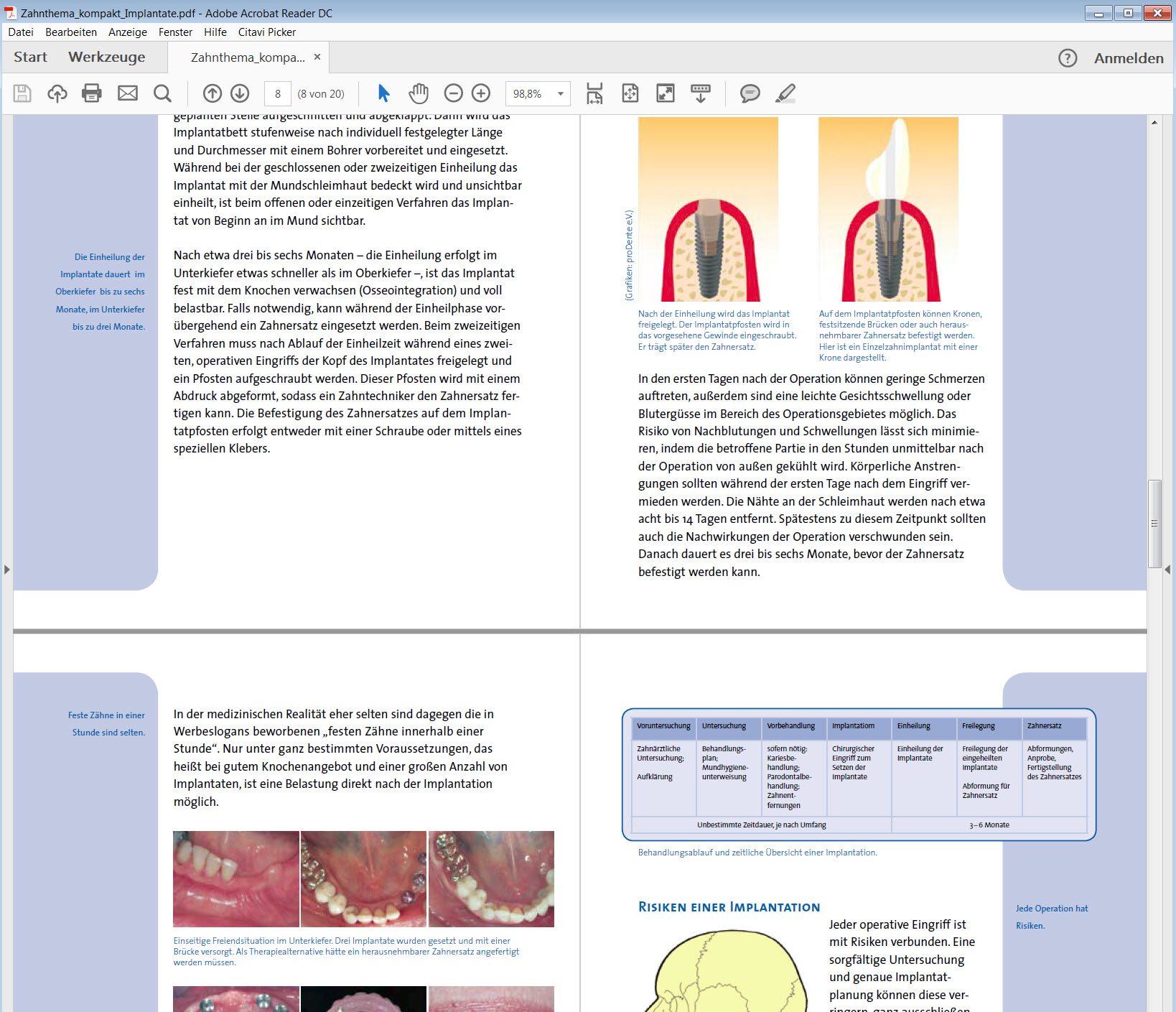The height and width of the screenshot is (1012, 1176).
Task: Go to previous page arrow
Action: click(212, 93)
